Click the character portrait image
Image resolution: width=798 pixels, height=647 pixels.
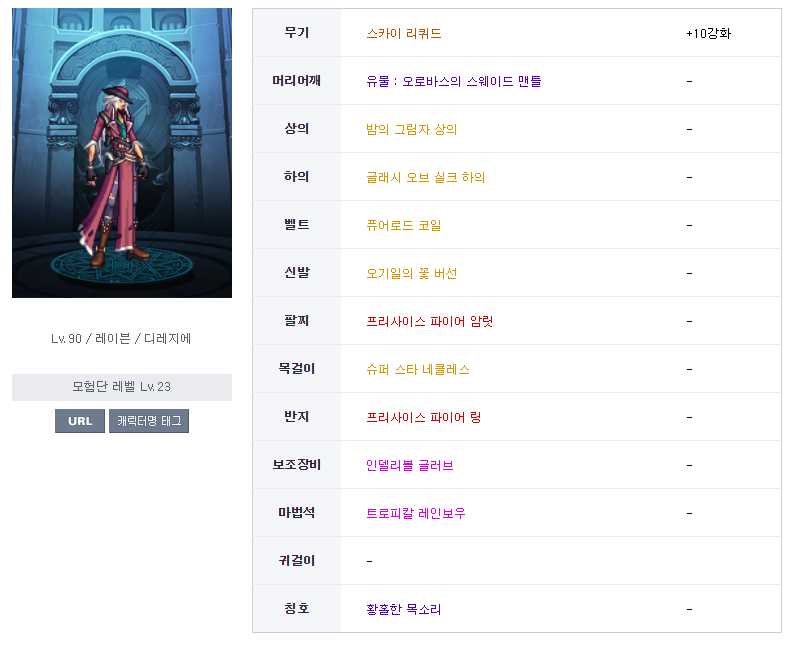pos(122,153)
